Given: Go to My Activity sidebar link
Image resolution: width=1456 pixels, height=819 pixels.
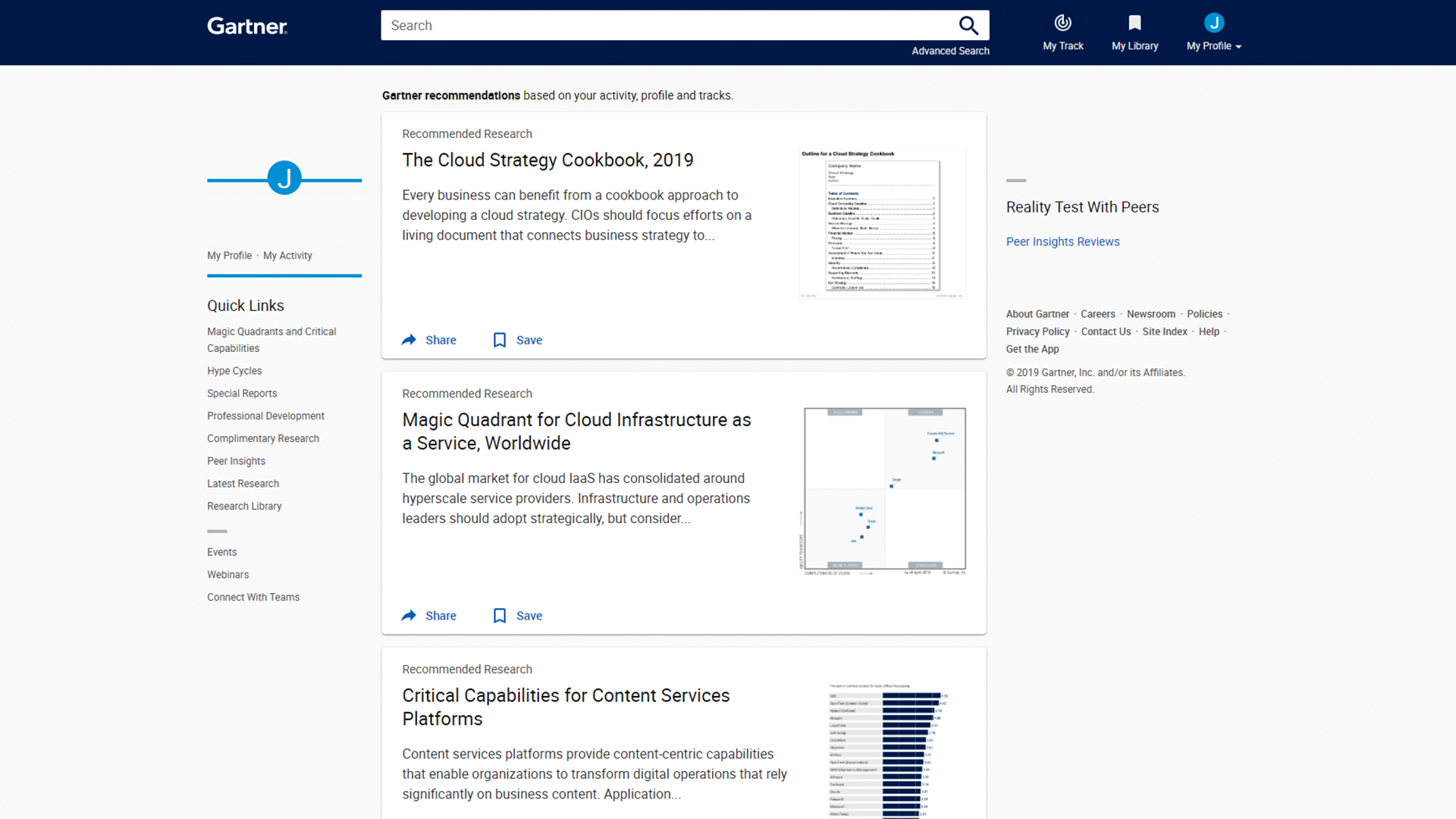Looking at the screenshot, I should [287, 256].
